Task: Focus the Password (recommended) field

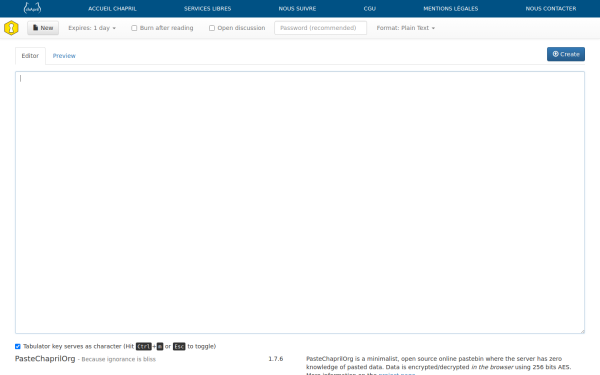Action: tap(320, 28)
